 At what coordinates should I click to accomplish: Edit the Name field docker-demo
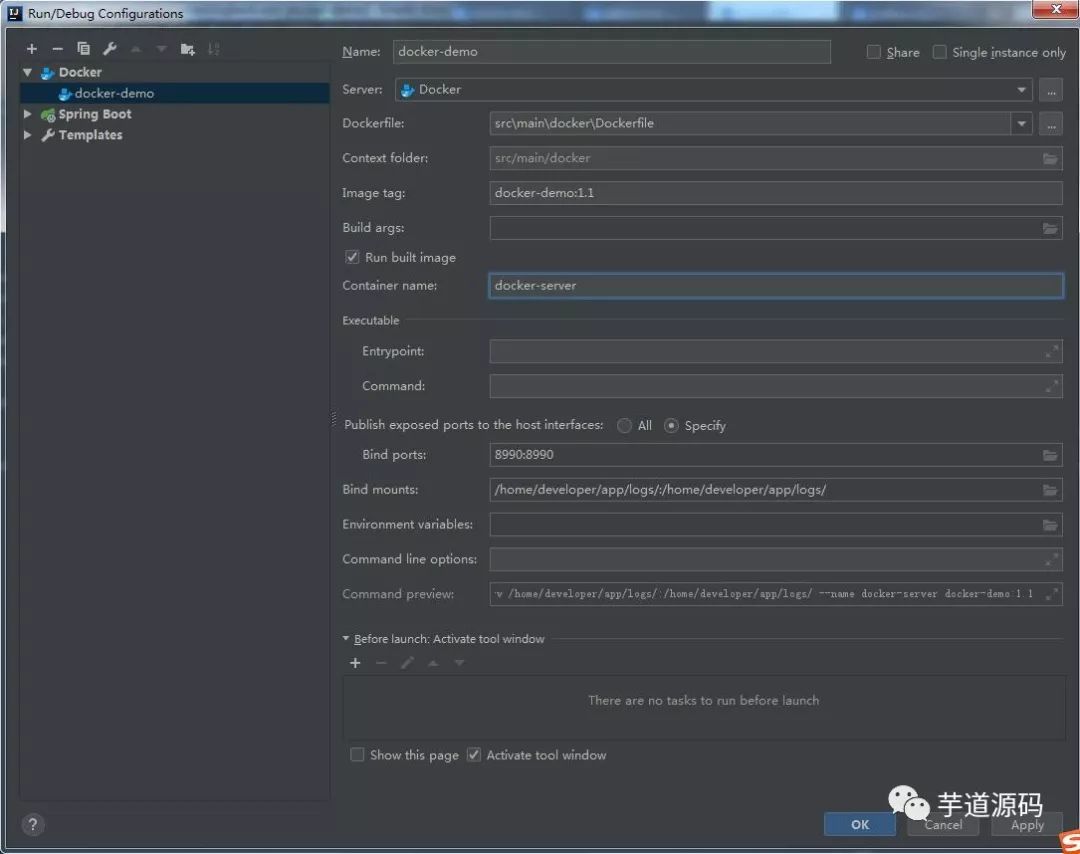(612, 52)
